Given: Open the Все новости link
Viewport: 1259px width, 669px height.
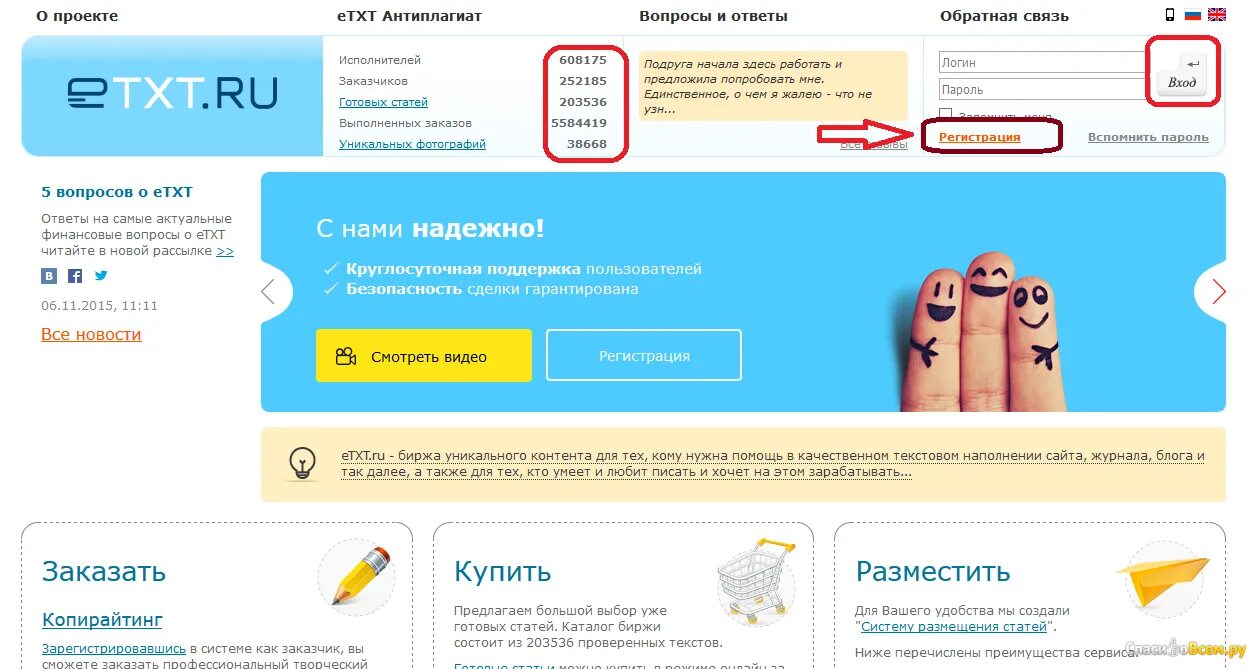Looking at the screenshot, I should (91, 334).
